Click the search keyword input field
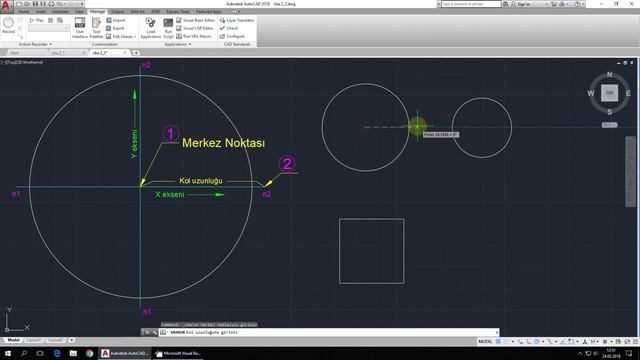 (x=471, y=4)
